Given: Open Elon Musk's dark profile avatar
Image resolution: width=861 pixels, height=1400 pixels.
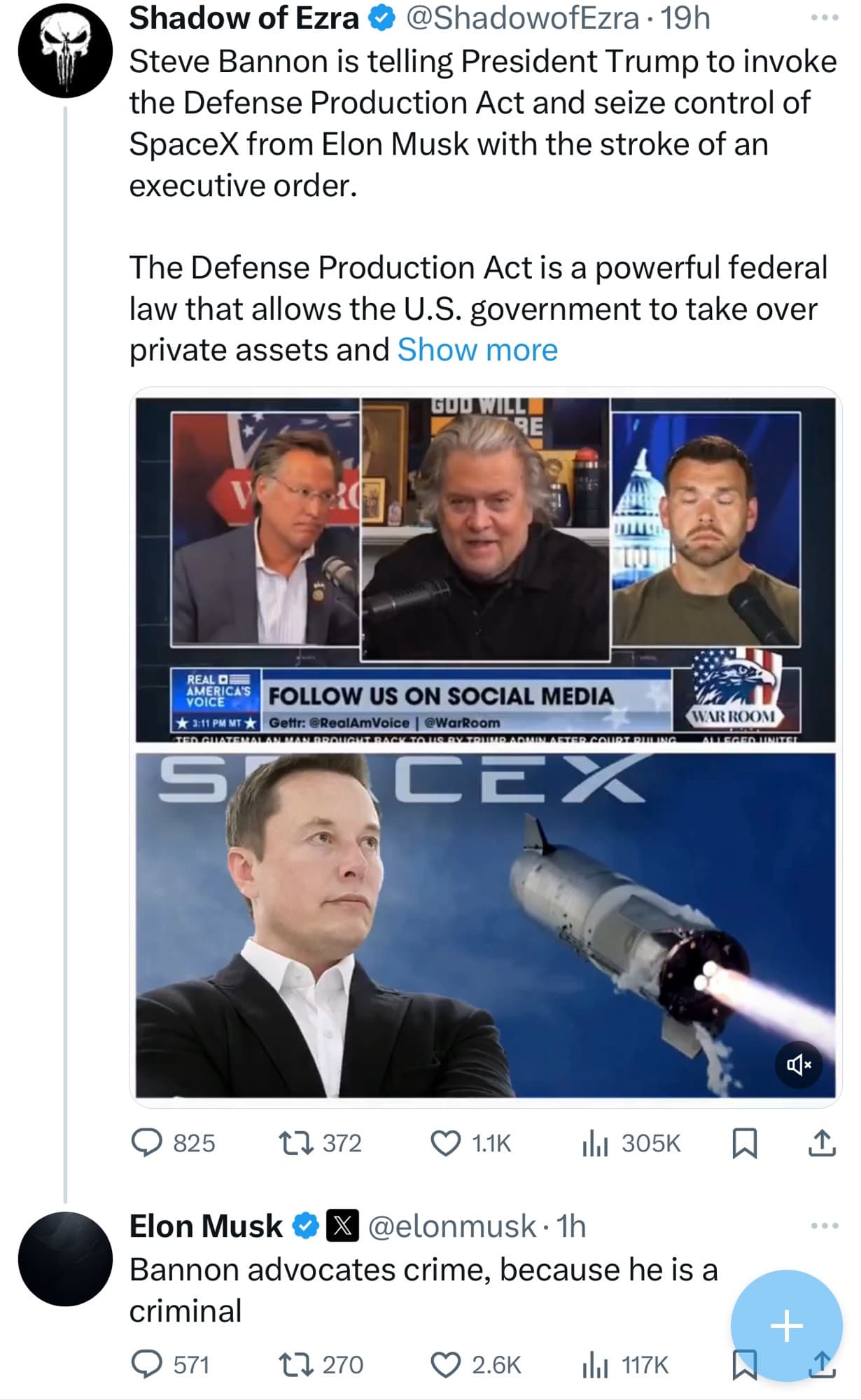Looking at the screenshot, I should (65, 1259).
